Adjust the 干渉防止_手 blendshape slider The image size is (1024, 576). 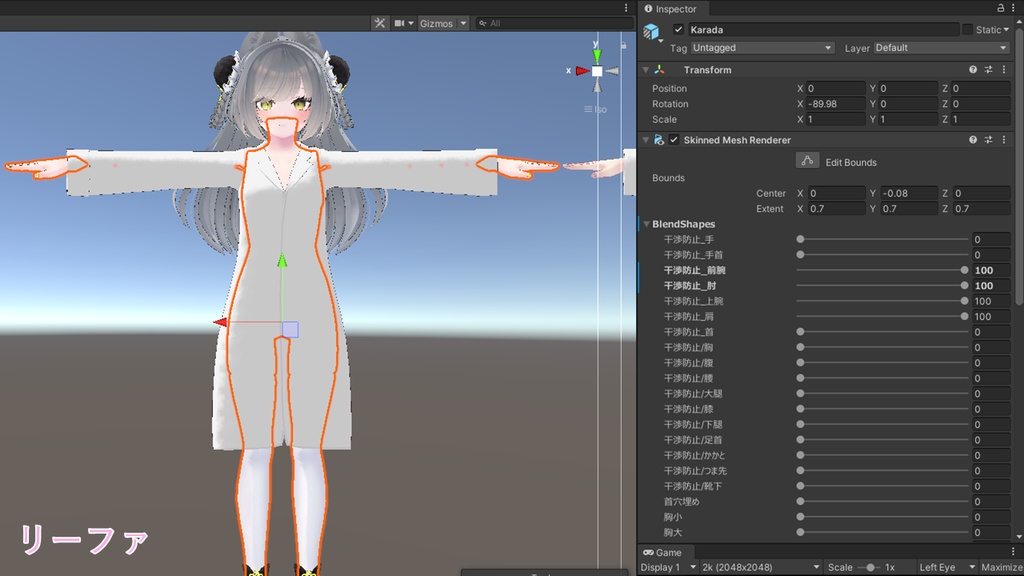882,239
